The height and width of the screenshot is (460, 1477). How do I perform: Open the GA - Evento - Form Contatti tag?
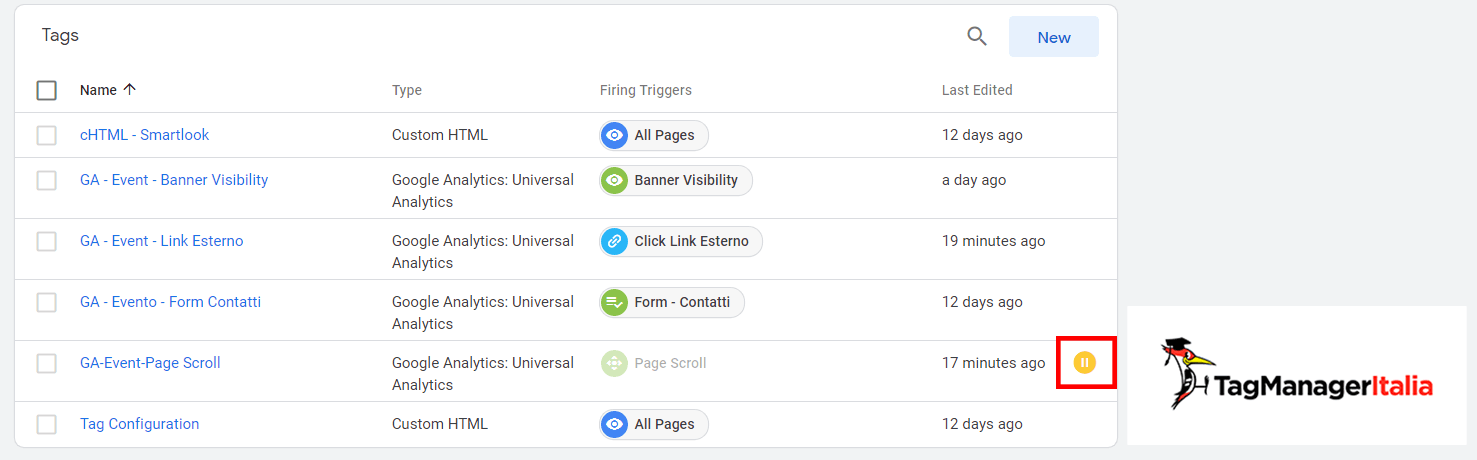pyautogui.click(x=170, y=302)
